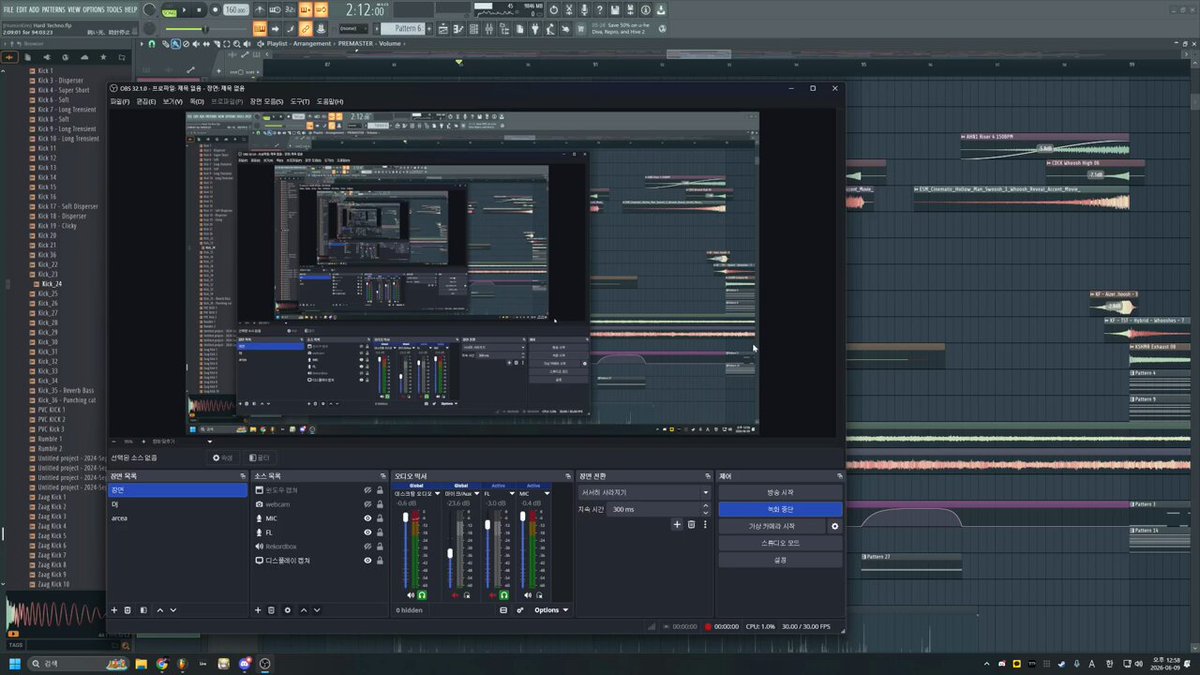Screen dimensions: 1200x675
Task: Show the hidden webcam source
Action: point(368,504)
